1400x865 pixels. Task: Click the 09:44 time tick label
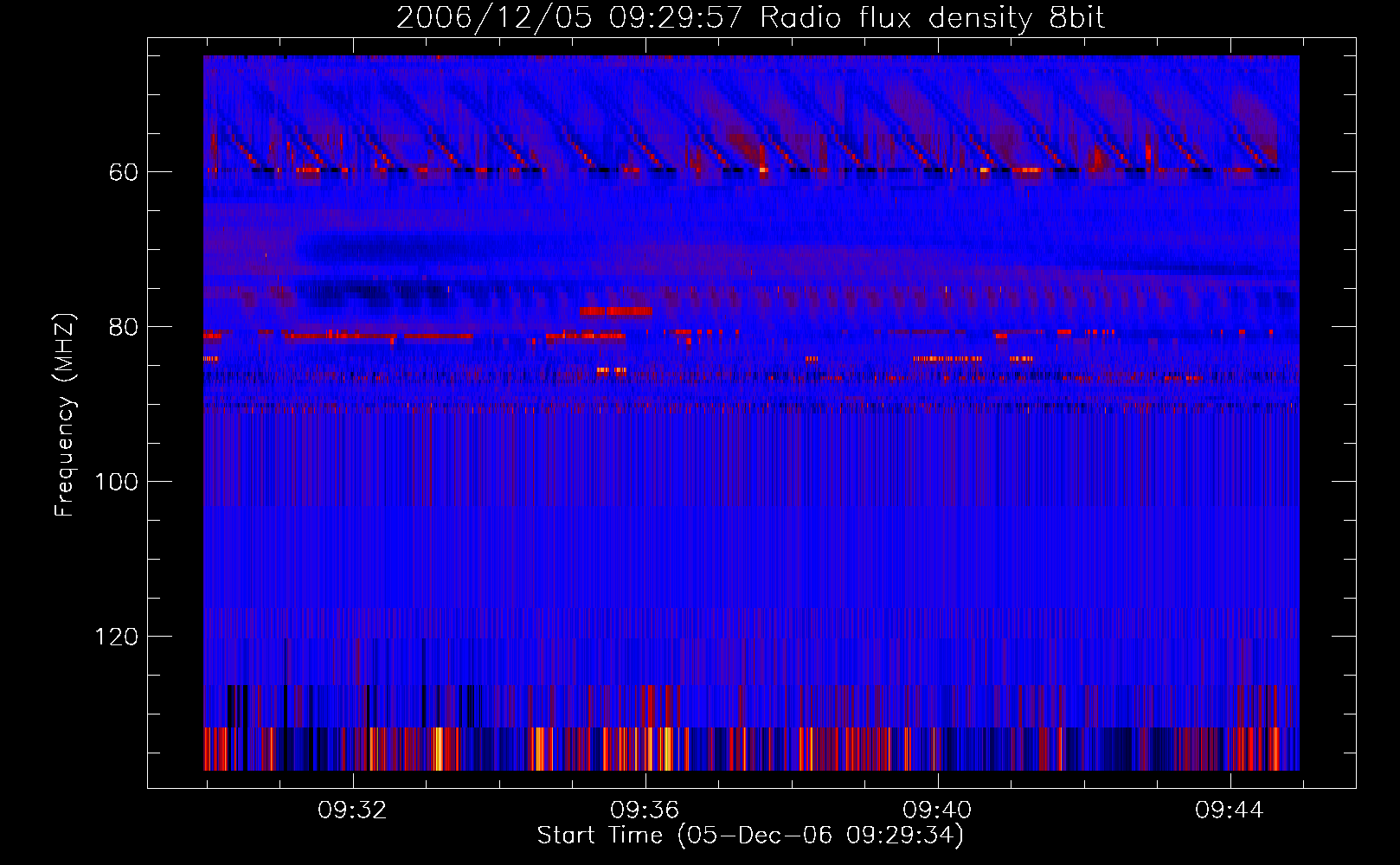[1230, 811]
